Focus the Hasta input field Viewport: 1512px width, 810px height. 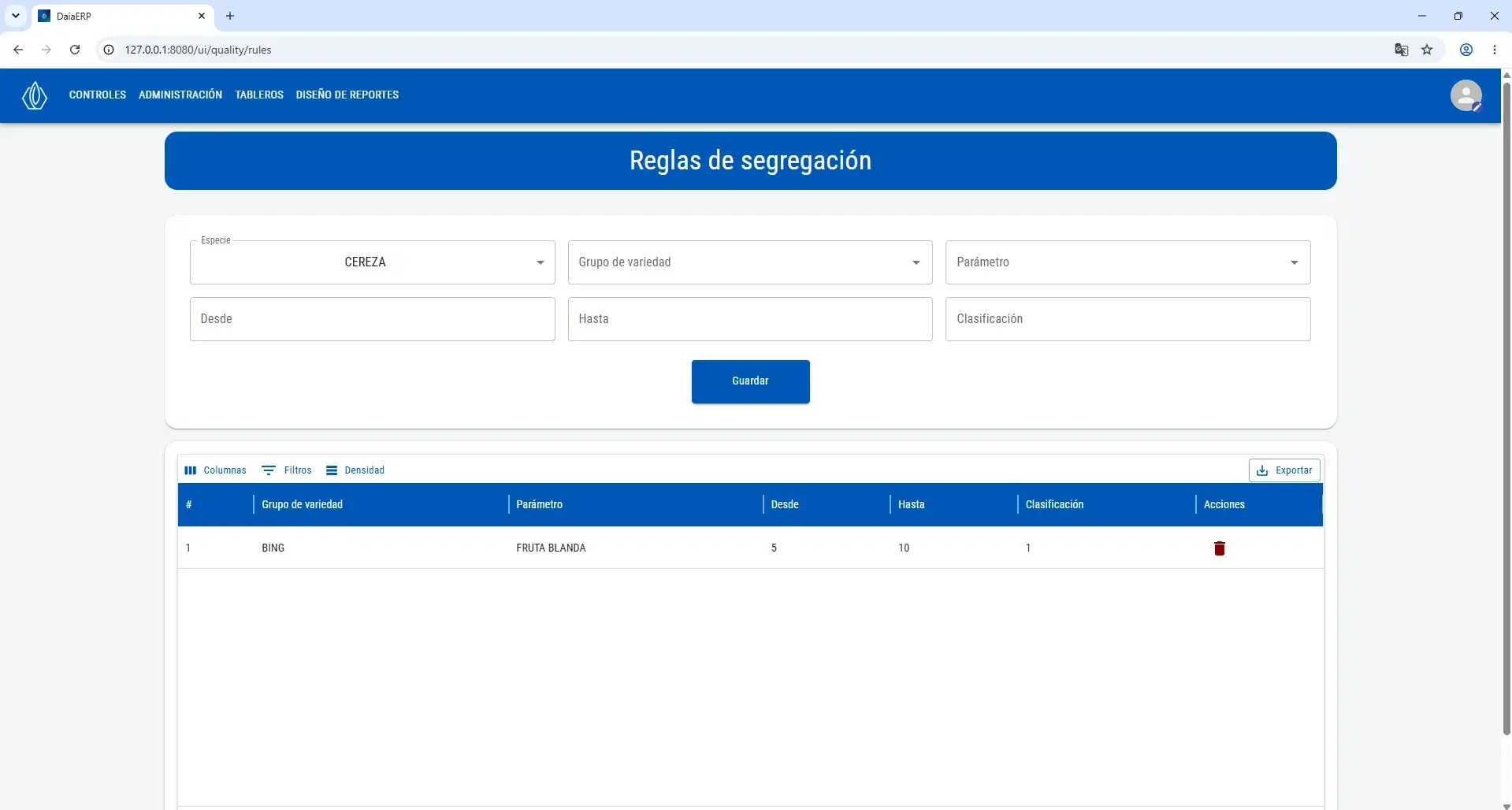pyautogui.click(x=750, y=319)
